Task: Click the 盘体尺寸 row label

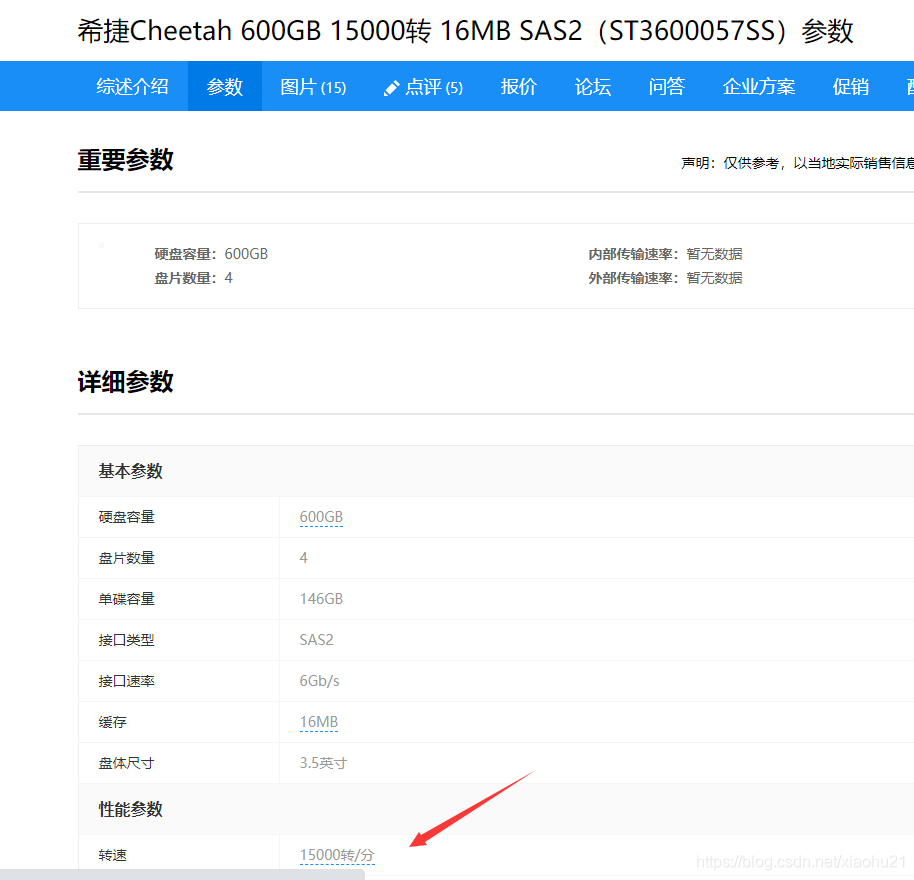Action: (126, 763)
